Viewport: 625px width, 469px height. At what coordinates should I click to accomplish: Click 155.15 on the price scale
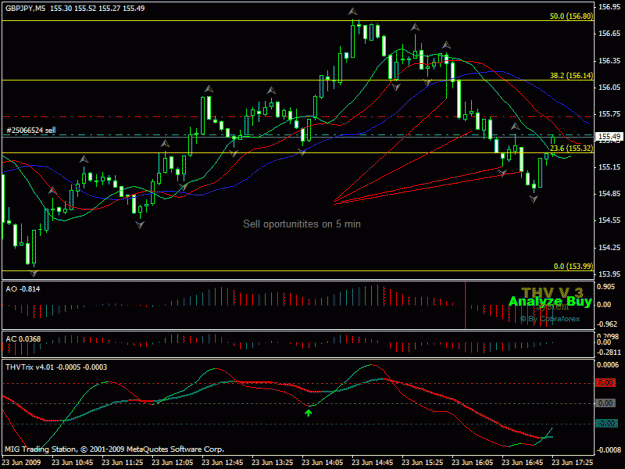click(x=609, y=167)
